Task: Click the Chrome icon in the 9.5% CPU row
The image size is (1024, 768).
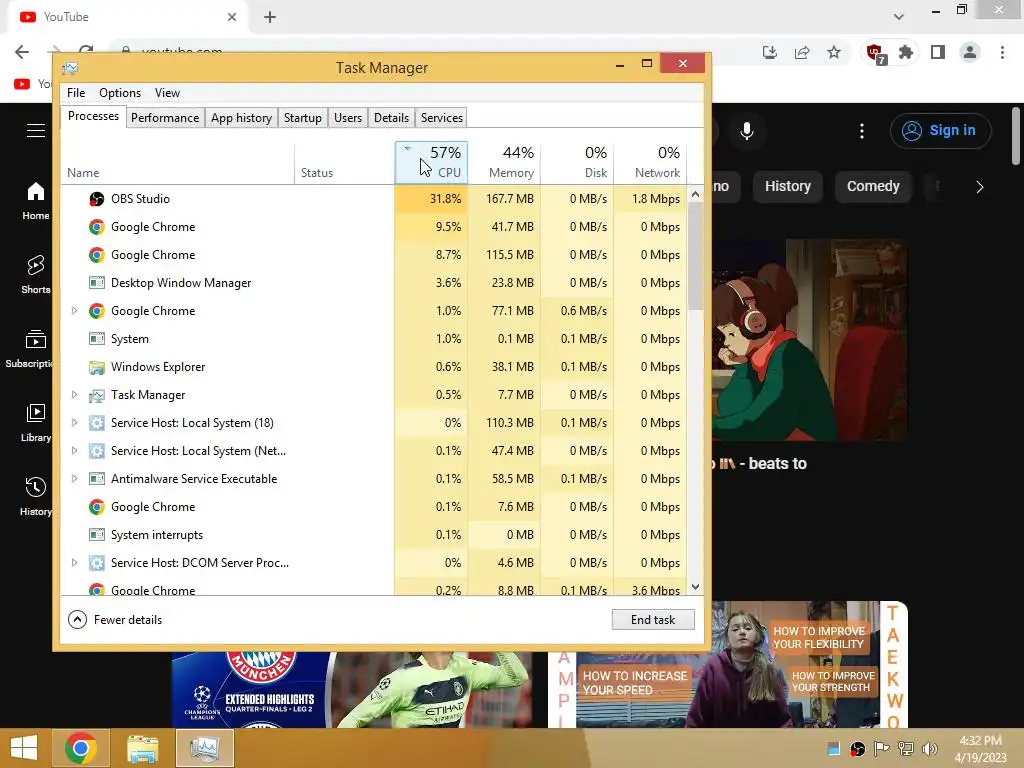Action: [97, 227]
